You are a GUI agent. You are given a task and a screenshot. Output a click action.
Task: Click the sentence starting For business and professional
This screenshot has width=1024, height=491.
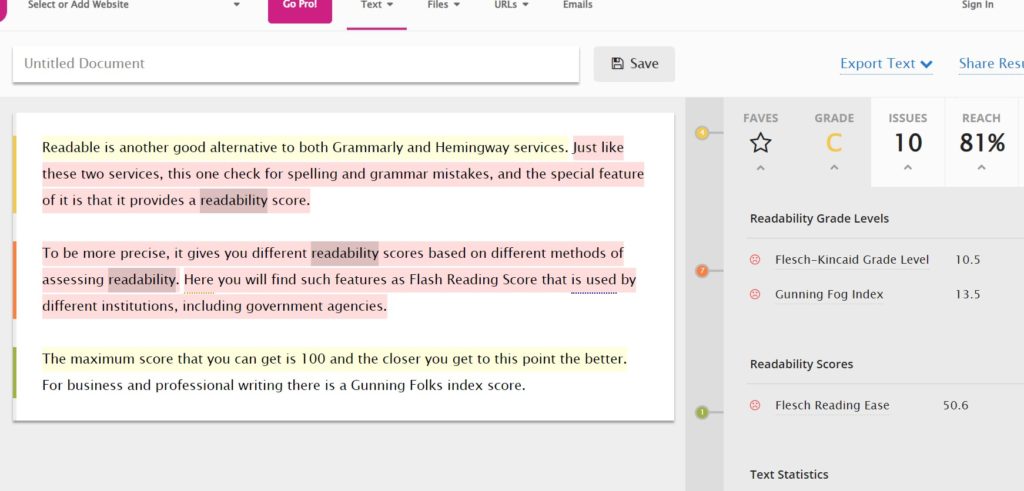coord(283,385)
